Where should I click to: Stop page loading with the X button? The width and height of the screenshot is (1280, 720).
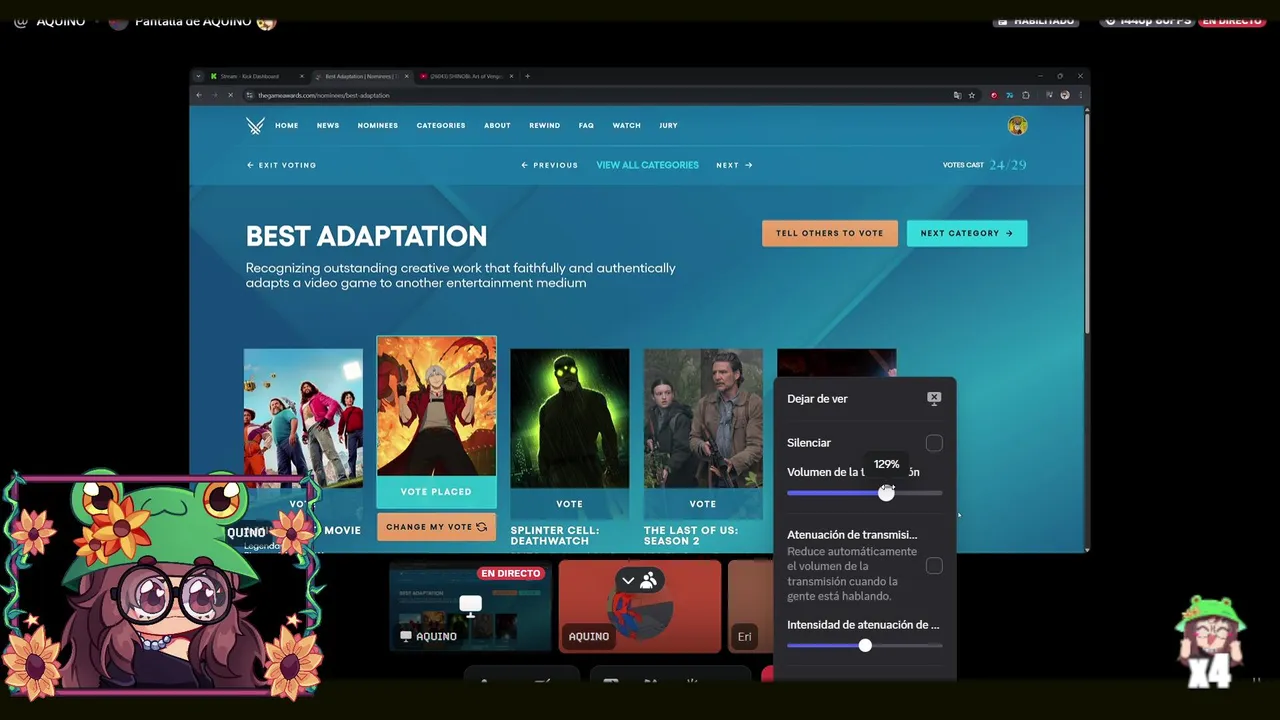pyautogui.click(x=230, y=95)
